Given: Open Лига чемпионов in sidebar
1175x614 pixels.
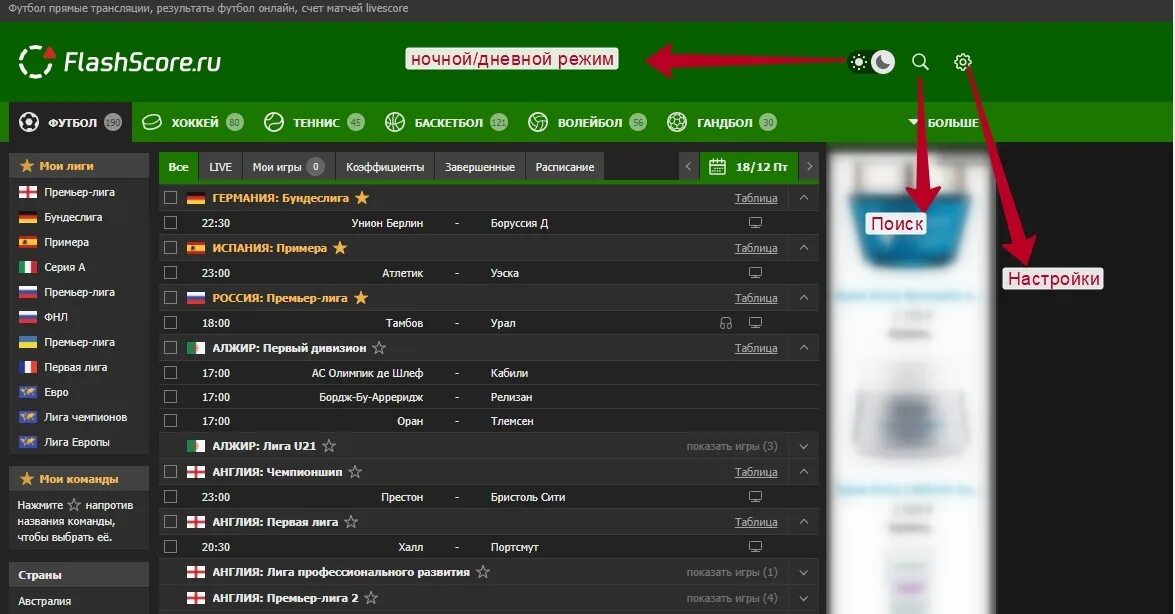Looking at the screenshot, I should click(x=85, y=417).
